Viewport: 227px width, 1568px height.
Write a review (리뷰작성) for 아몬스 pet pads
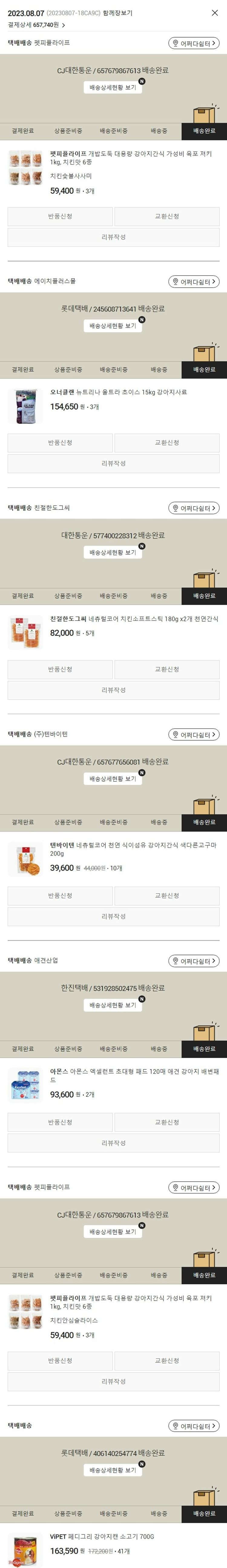point(113,1143)
